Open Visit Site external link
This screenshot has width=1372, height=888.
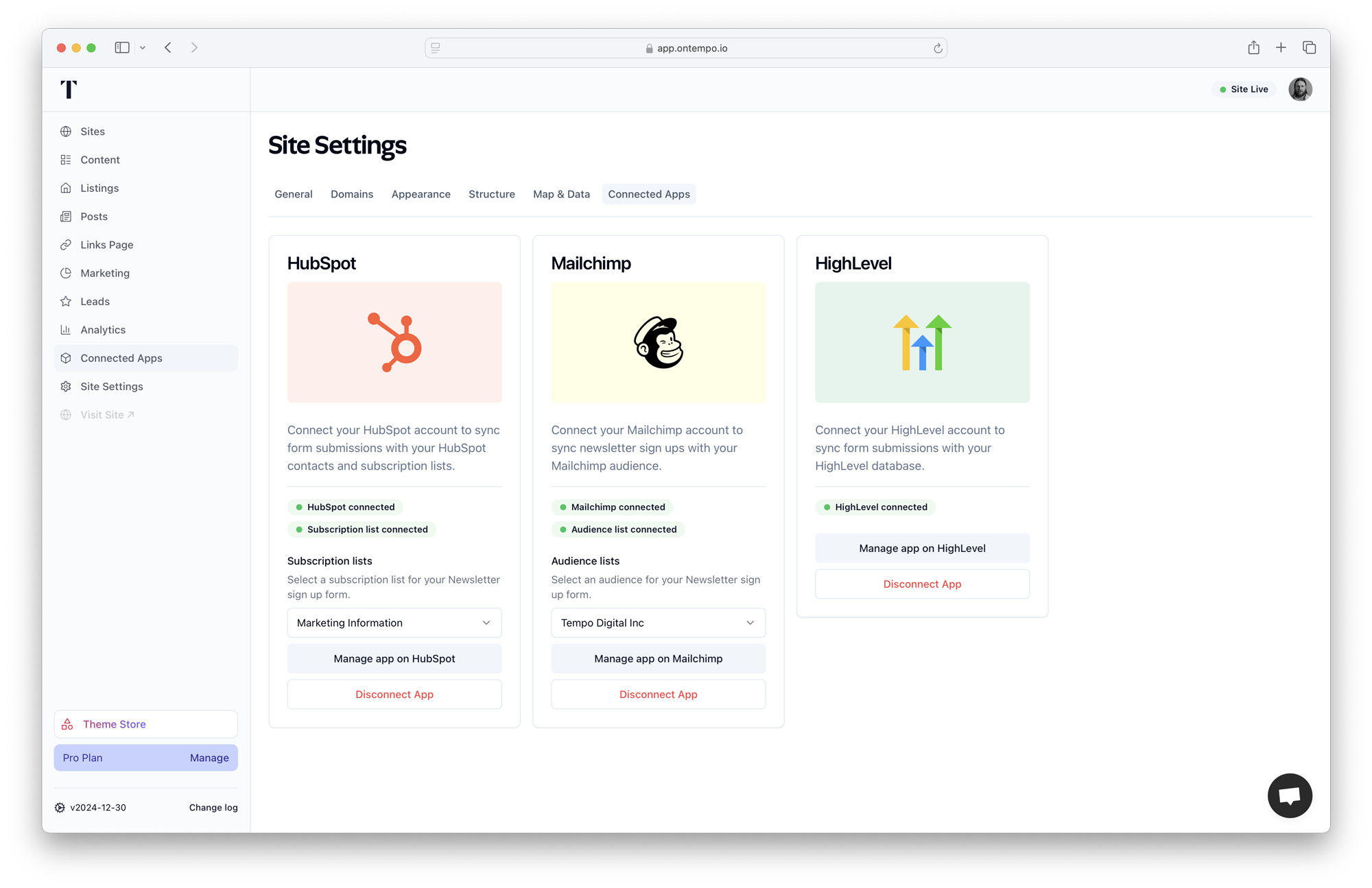[x=146, y=415]
